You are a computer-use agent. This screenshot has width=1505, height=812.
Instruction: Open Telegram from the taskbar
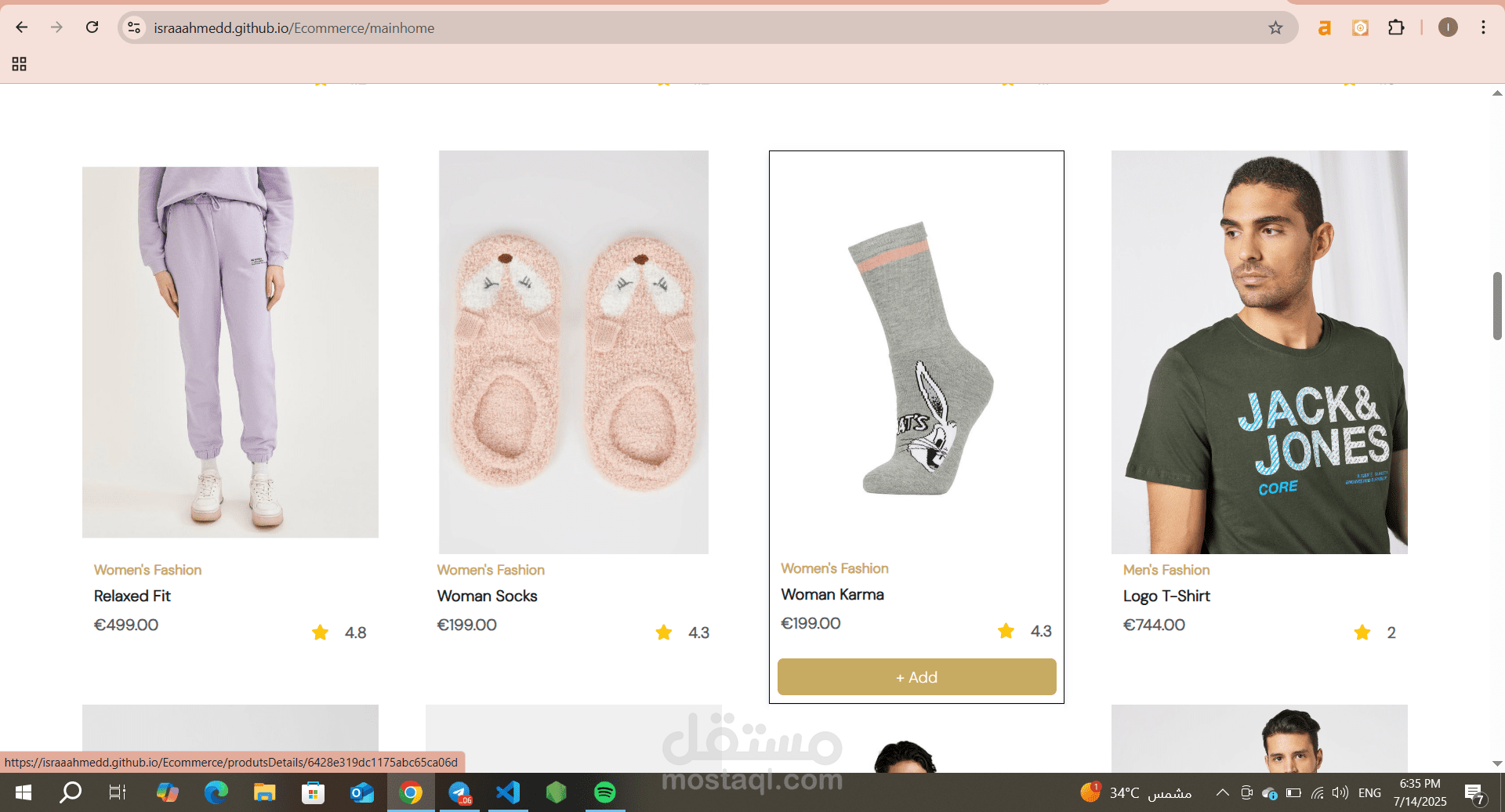459,792
